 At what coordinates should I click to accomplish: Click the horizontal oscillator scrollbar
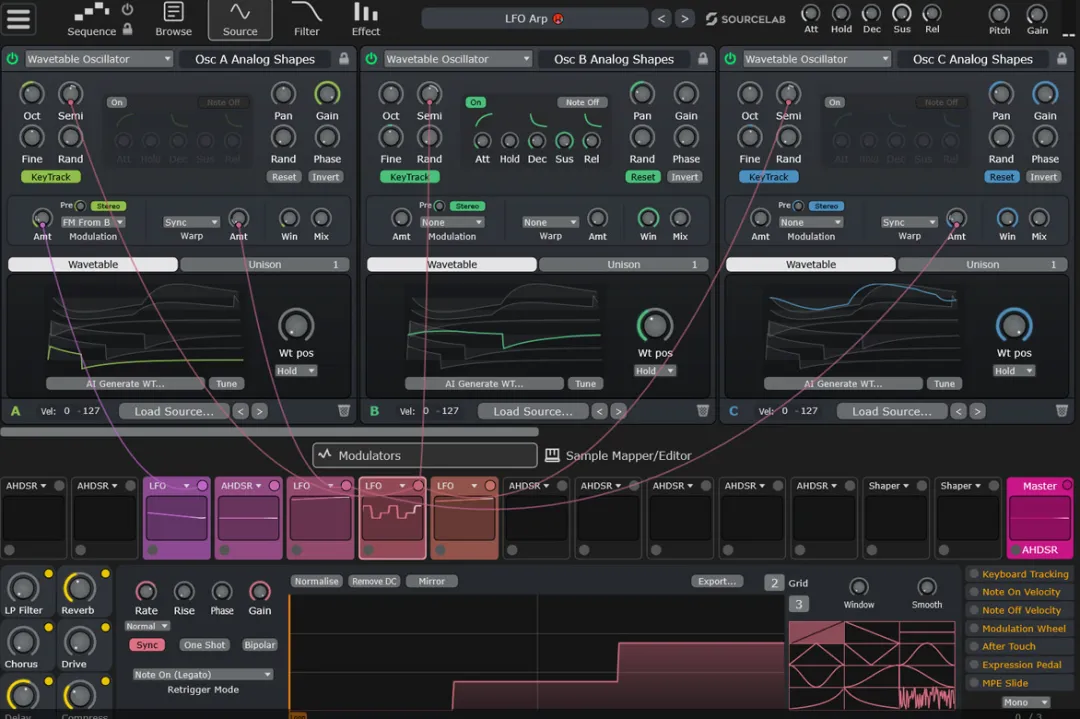click(x=269, y=432)
